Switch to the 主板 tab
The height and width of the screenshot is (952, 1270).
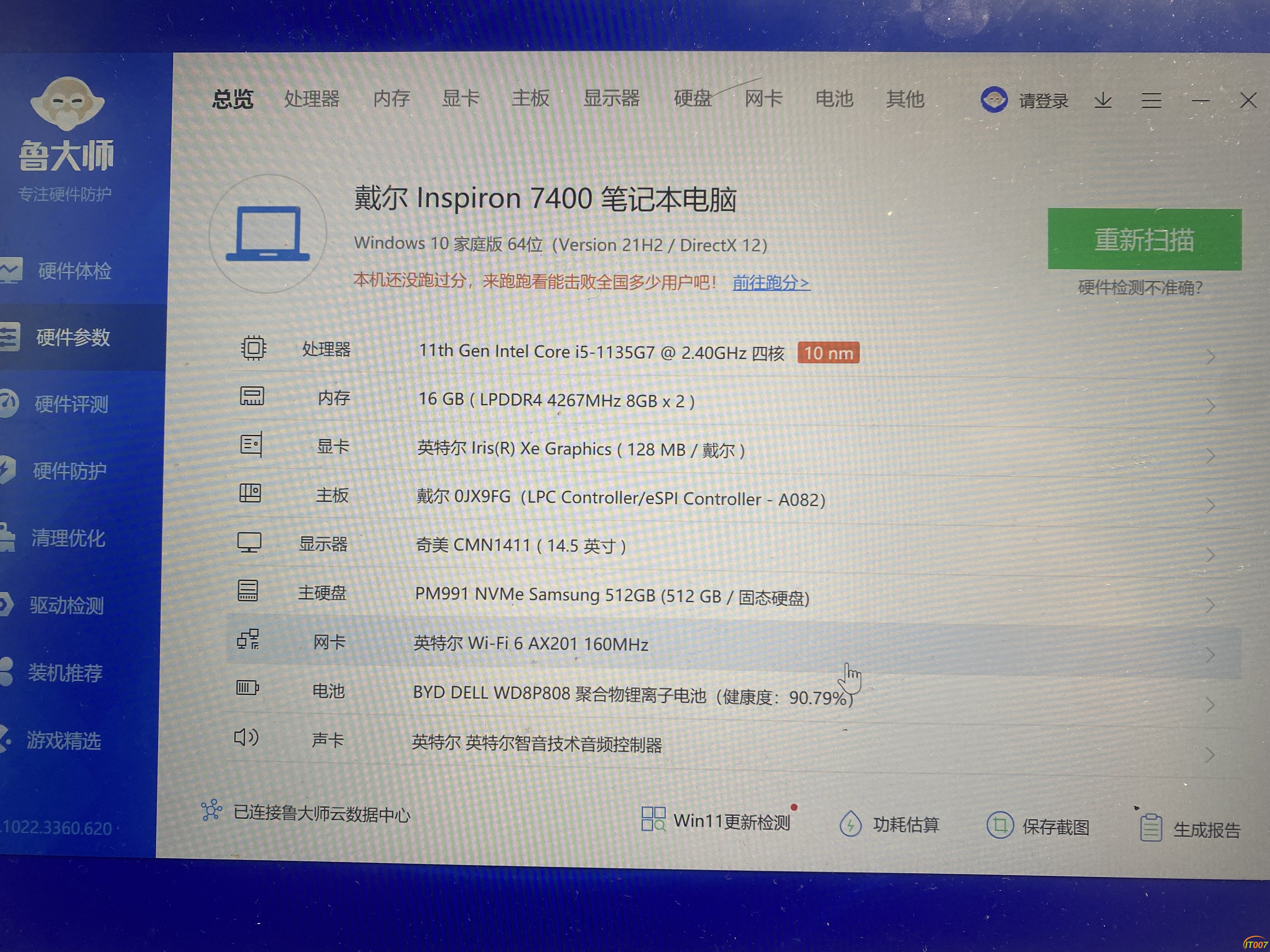click(x=530, y=99)
